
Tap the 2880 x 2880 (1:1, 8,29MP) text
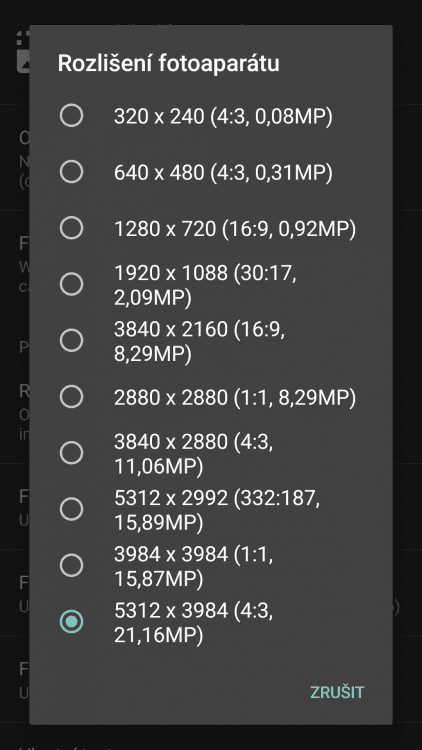pyautogui.click(x=235, y=397)
